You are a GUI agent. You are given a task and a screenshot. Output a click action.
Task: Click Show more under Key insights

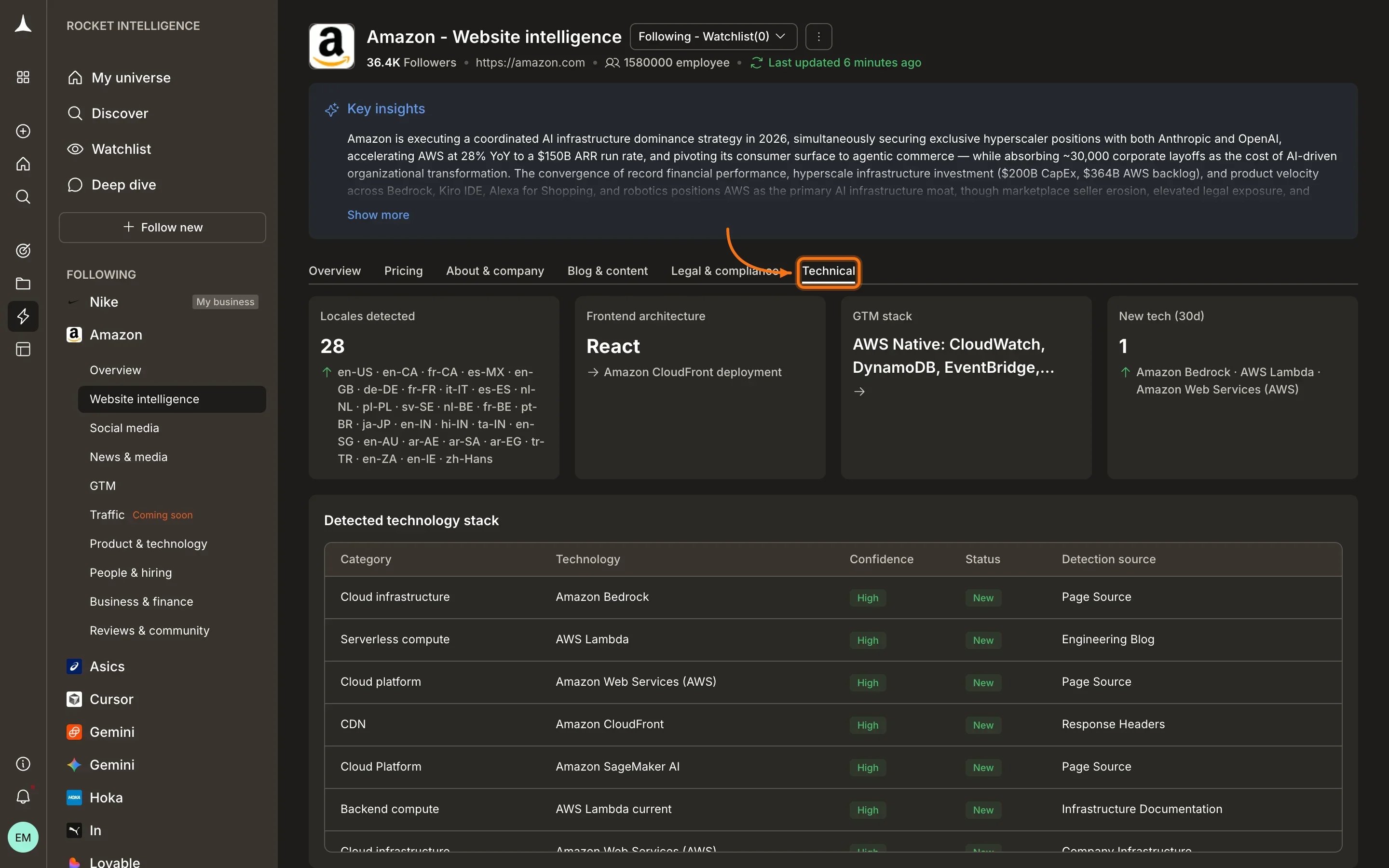378,215
